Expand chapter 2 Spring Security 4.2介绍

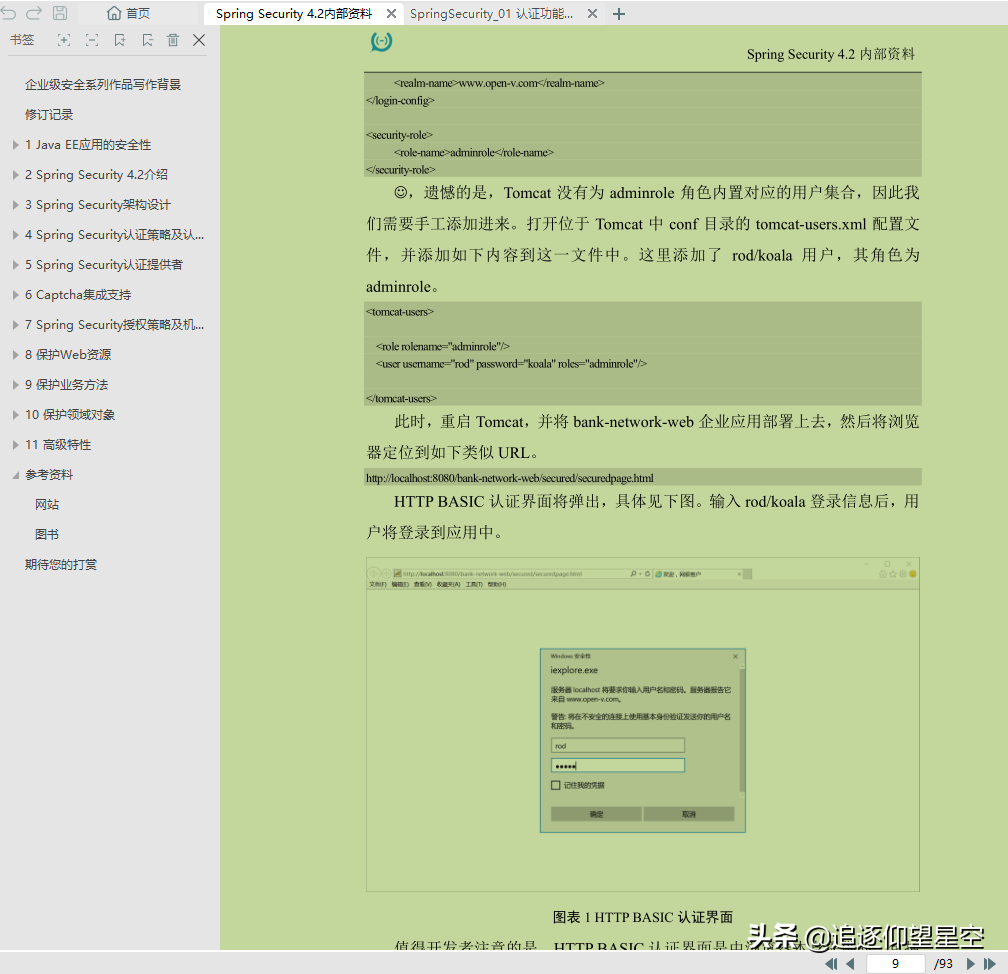(x=15, y=175)
